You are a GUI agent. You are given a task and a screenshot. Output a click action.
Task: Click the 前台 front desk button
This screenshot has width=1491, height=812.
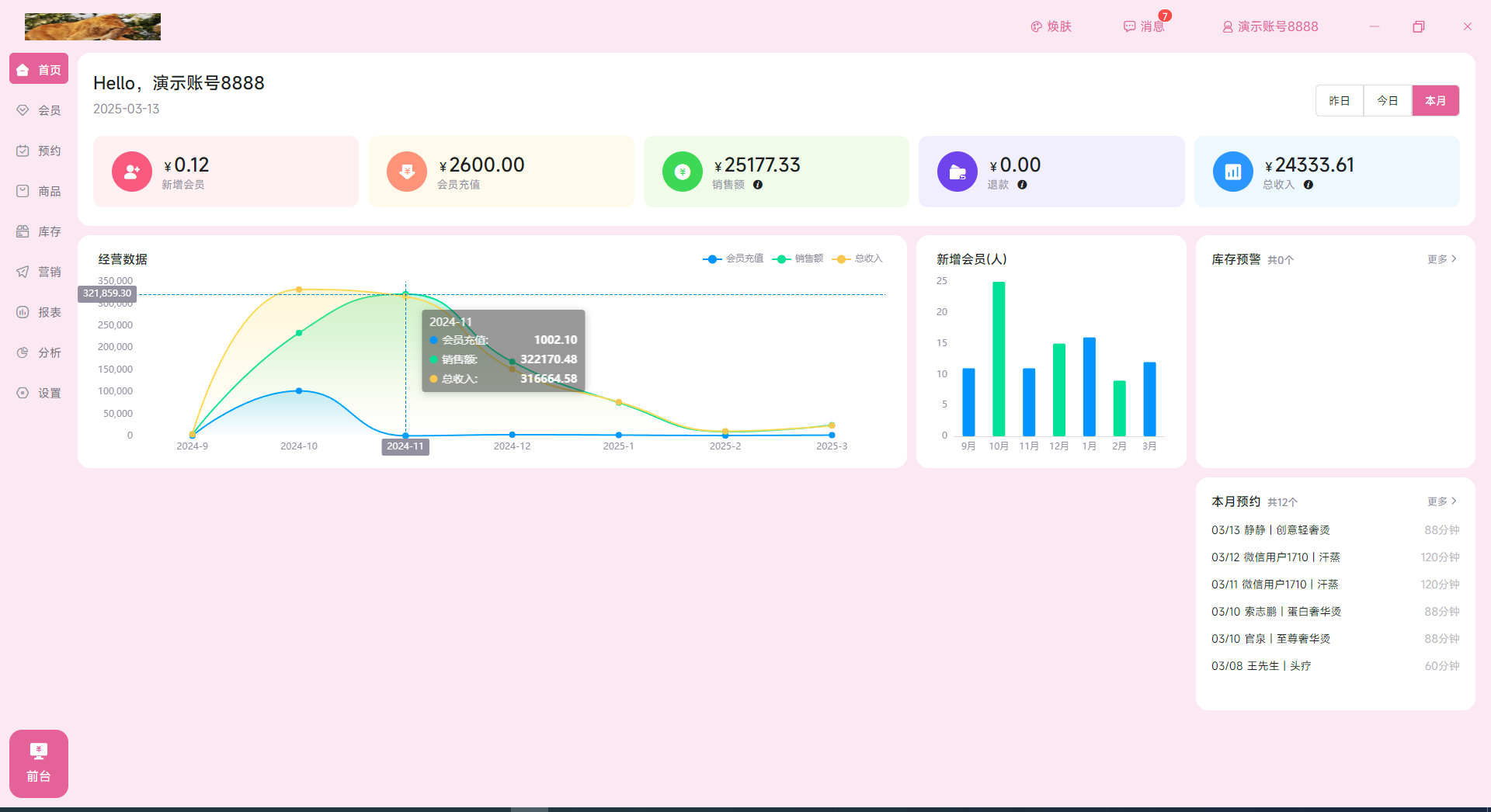click(39, 763)
